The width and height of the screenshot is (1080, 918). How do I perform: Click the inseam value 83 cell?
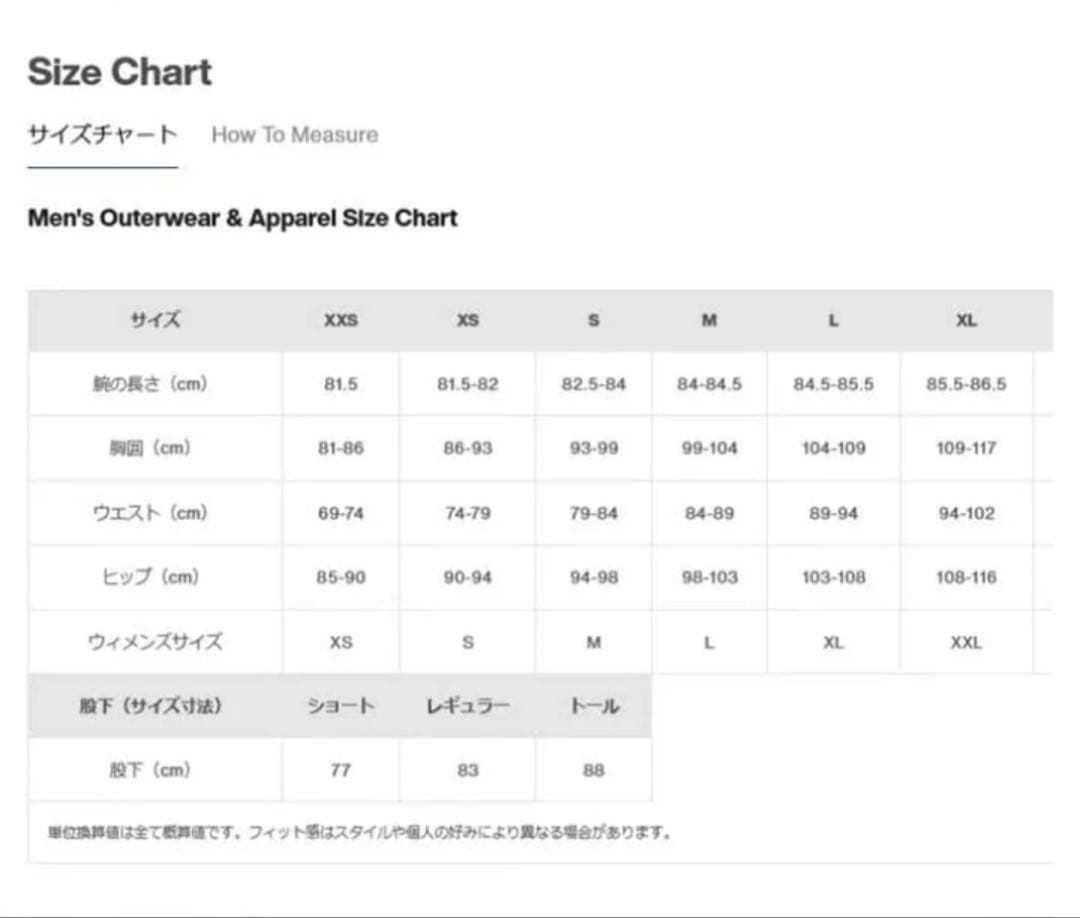tap(467, 770)
